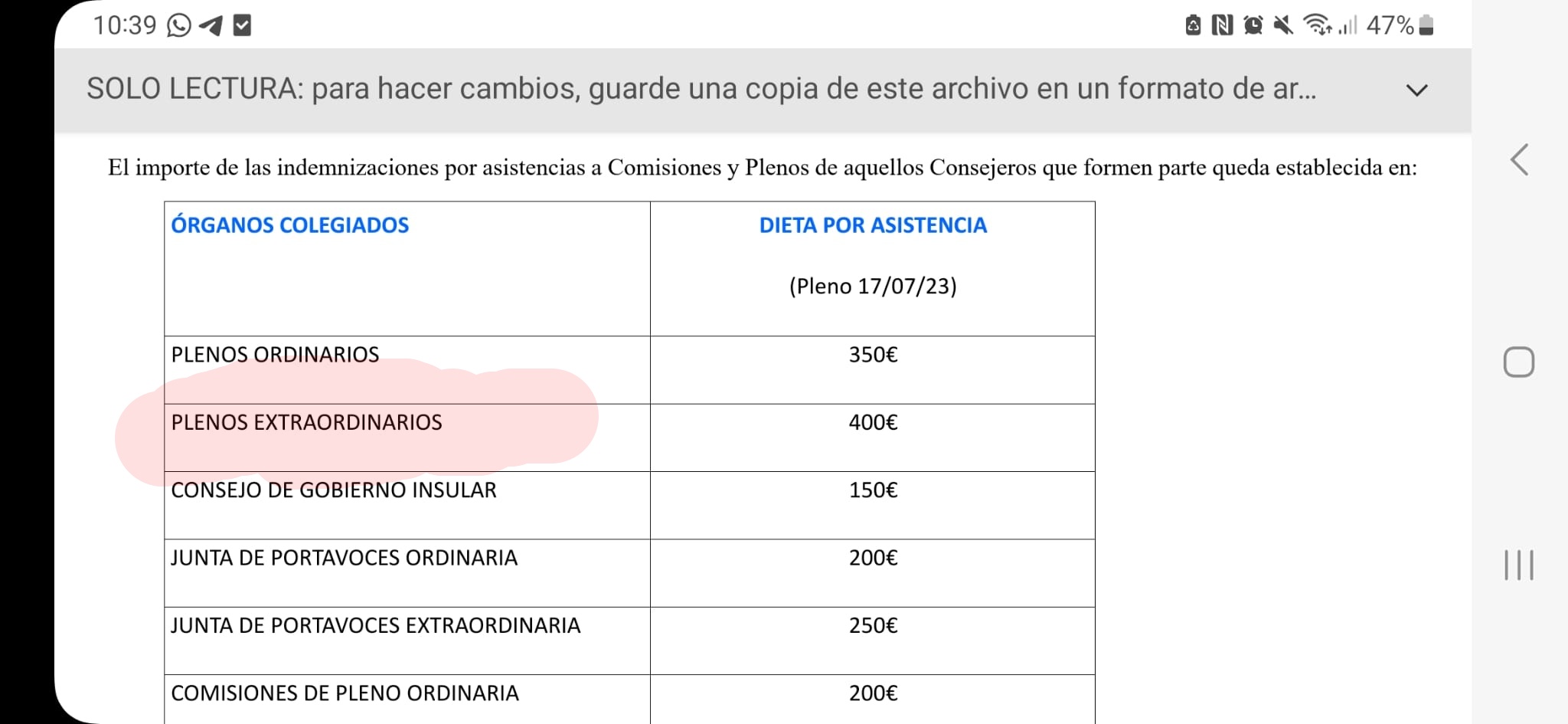Viewport: 1568px width, 724px height.
Task: Tap the Wi-Fi signal icon
Action: pyautogui.click(x=1318, y=25)
